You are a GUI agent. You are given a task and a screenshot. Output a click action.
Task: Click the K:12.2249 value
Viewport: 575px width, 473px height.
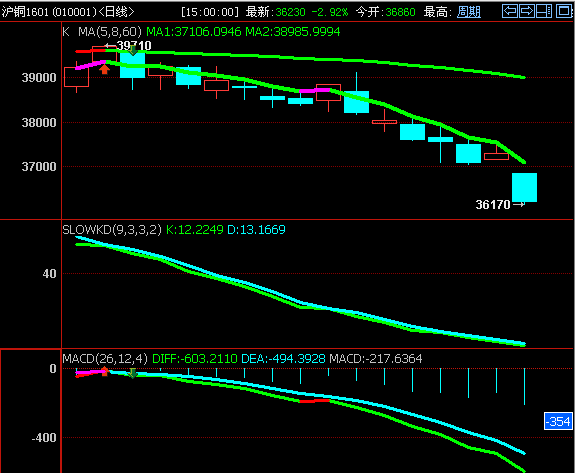coord(195,230)
